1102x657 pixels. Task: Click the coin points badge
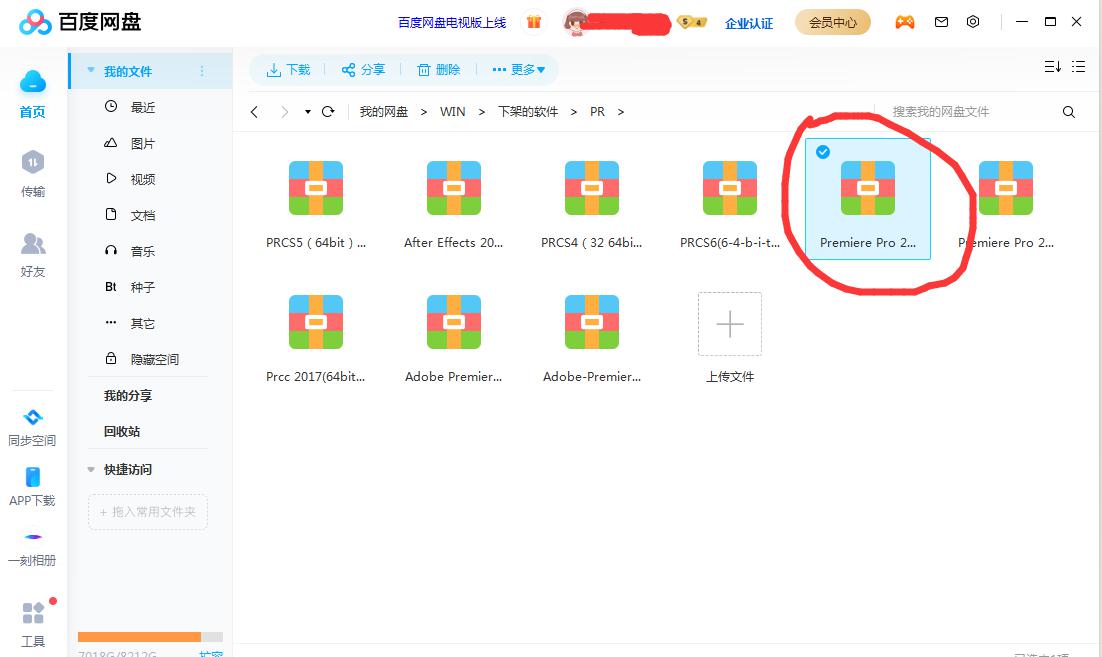click(692, 22)
